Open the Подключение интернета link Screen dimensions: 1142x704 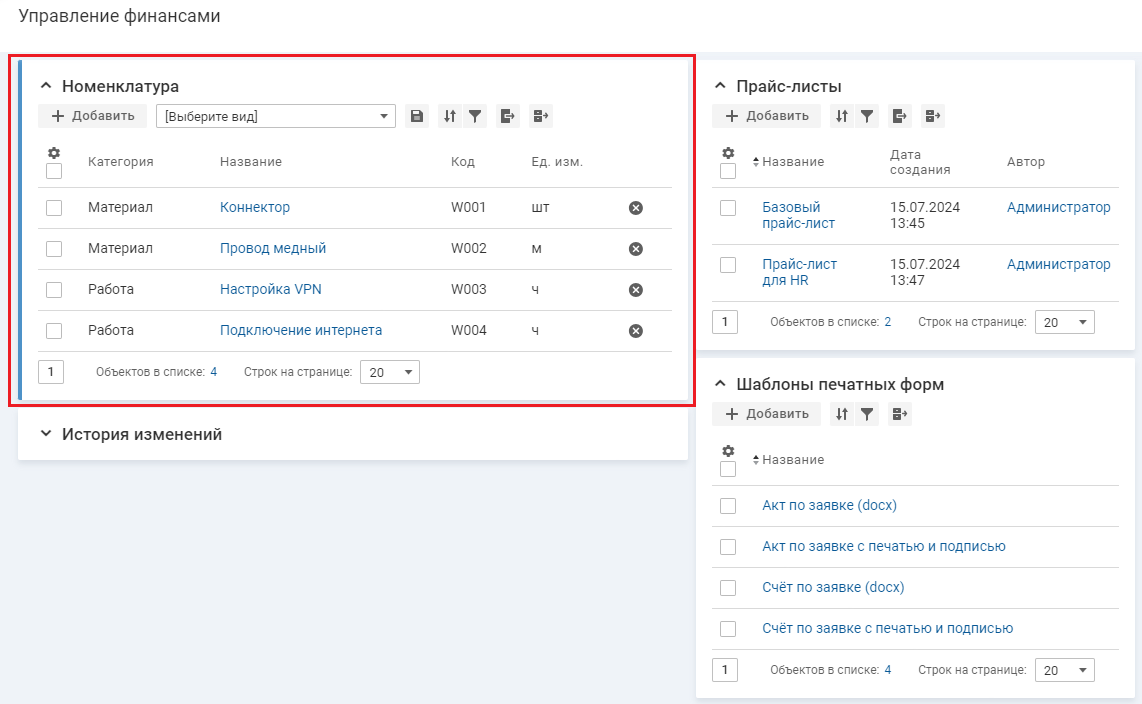[x=301, y=330]
